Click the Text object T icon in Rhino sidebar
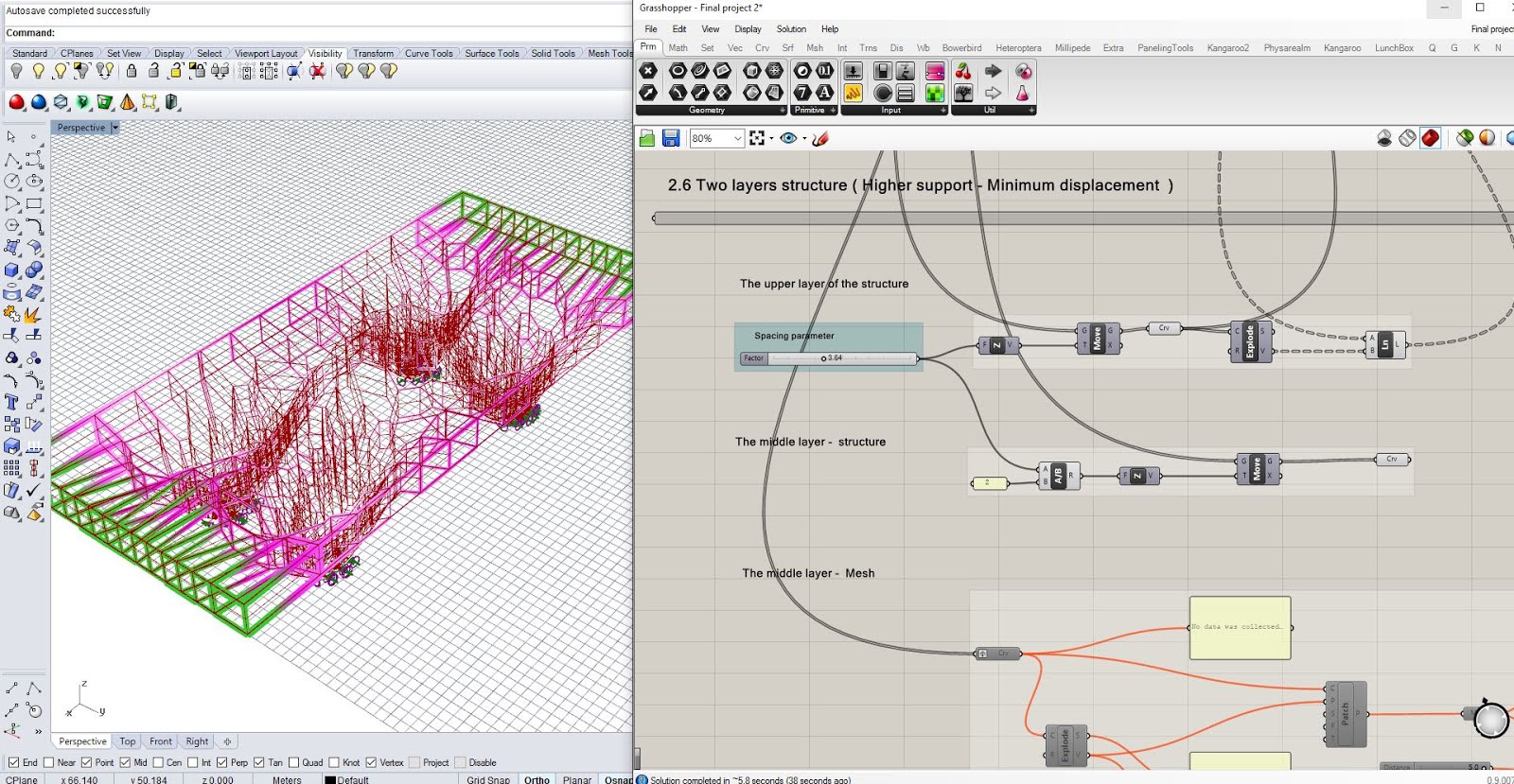This screenshot has width=1514, height=784. 11,402
